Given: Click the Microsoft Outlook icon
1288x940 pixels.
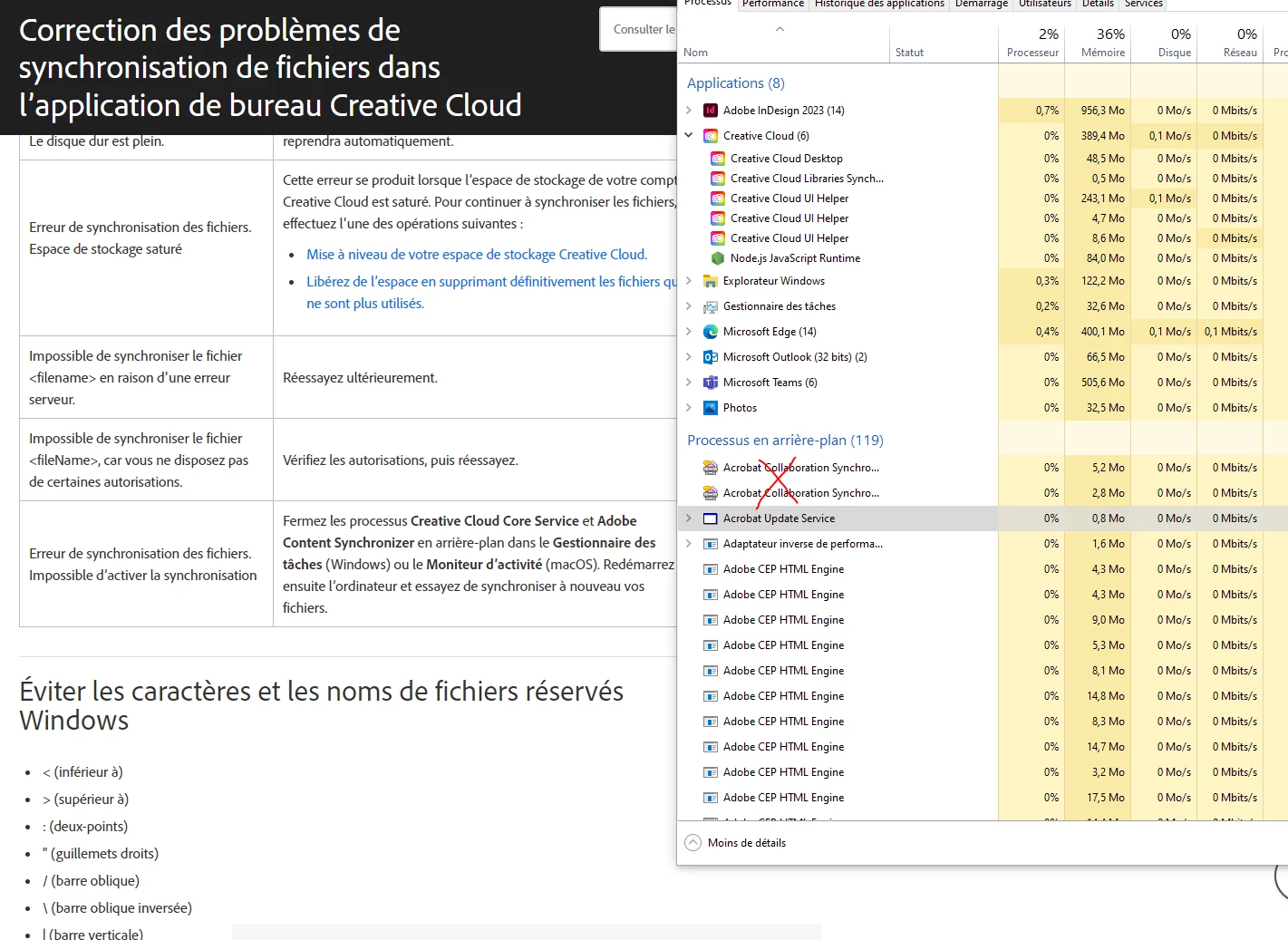Looking at the screenshot, I should [x=711, y=357].
